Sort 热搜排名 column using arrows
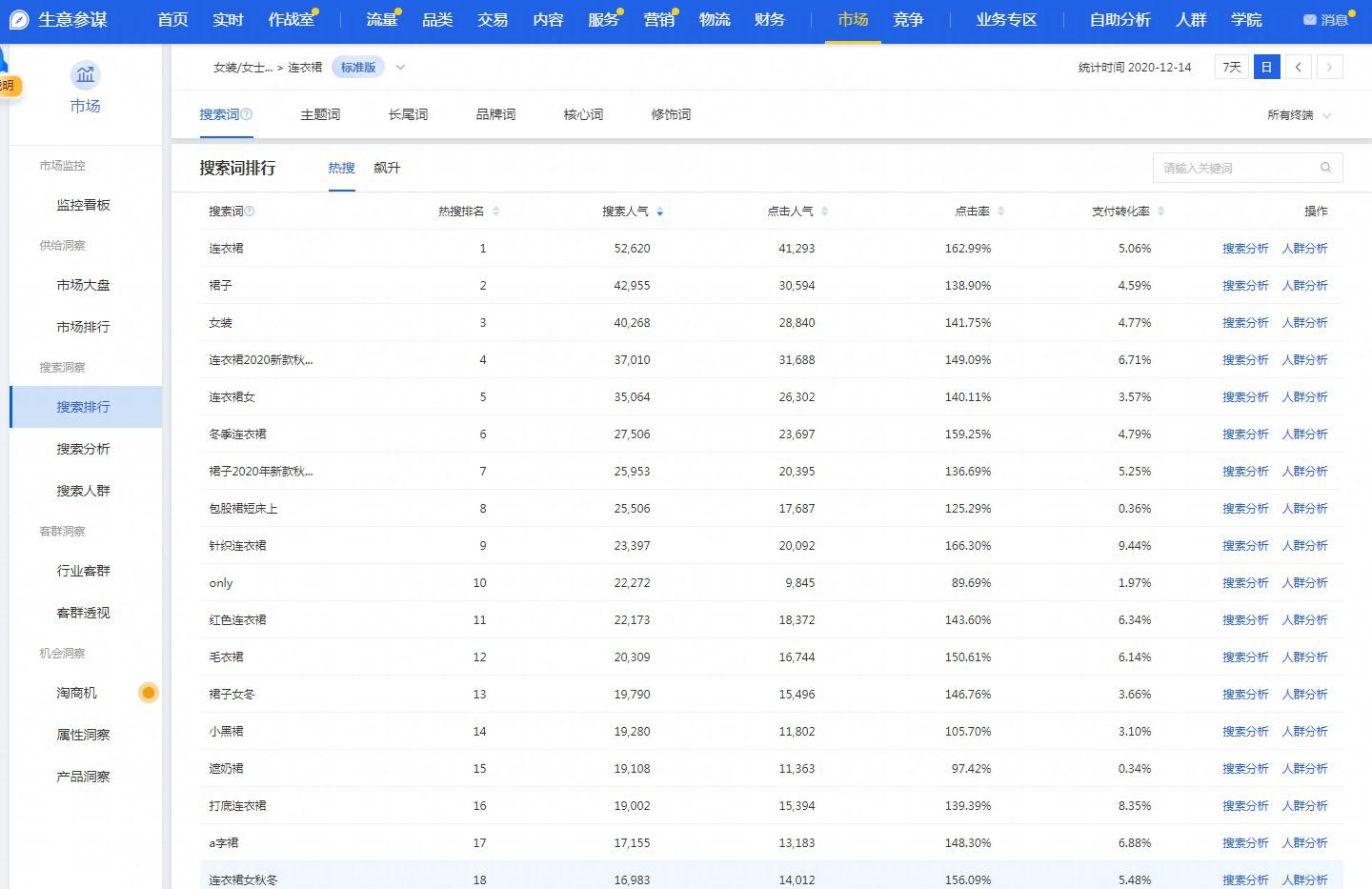The width and height of the screenshot is (1372, 889). click(x=495, y=212)
